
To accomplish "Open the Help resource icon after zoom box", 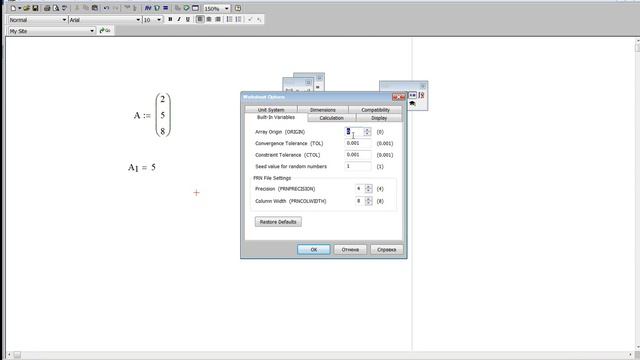I will 238,8.
